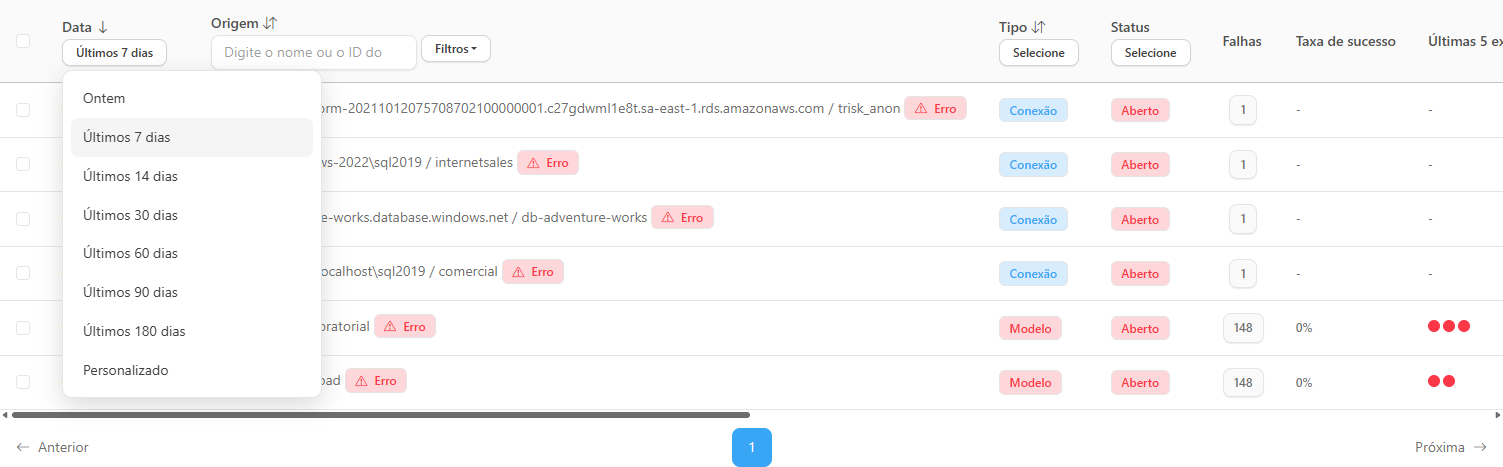The image size is (1503, 467).
Task: Click right arrow of horizontal scrollbar
Action: [1497, 414]
